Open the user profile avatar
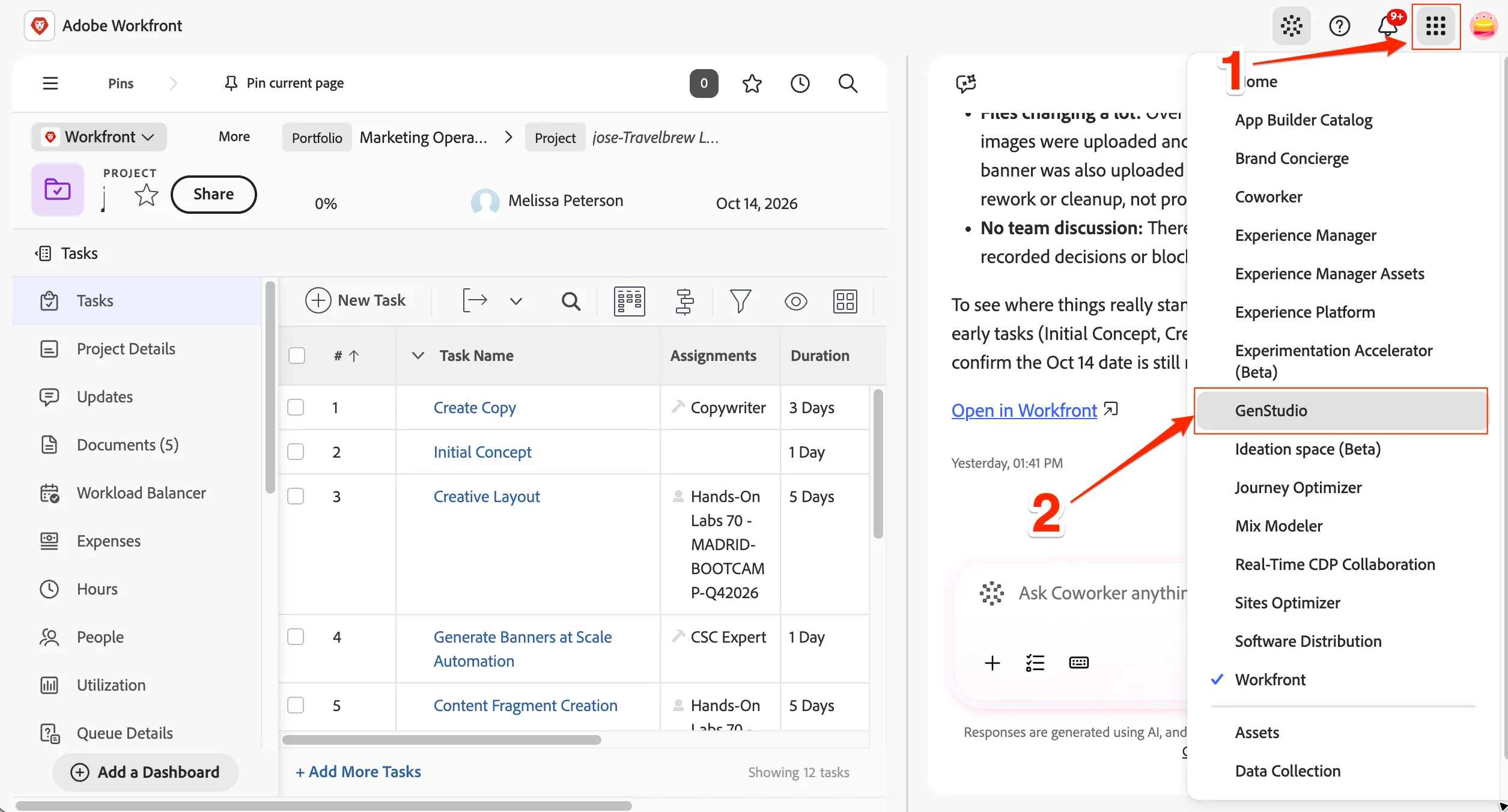 click(x=1483, y=26)
